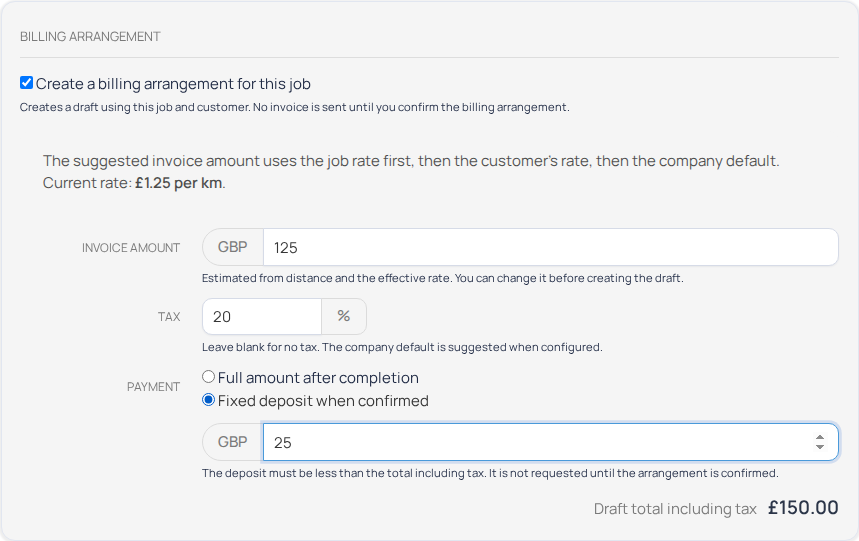Increase deposit with the stepper up arrow
This screenshot has height=541, width=859.
tap(820, 437)
